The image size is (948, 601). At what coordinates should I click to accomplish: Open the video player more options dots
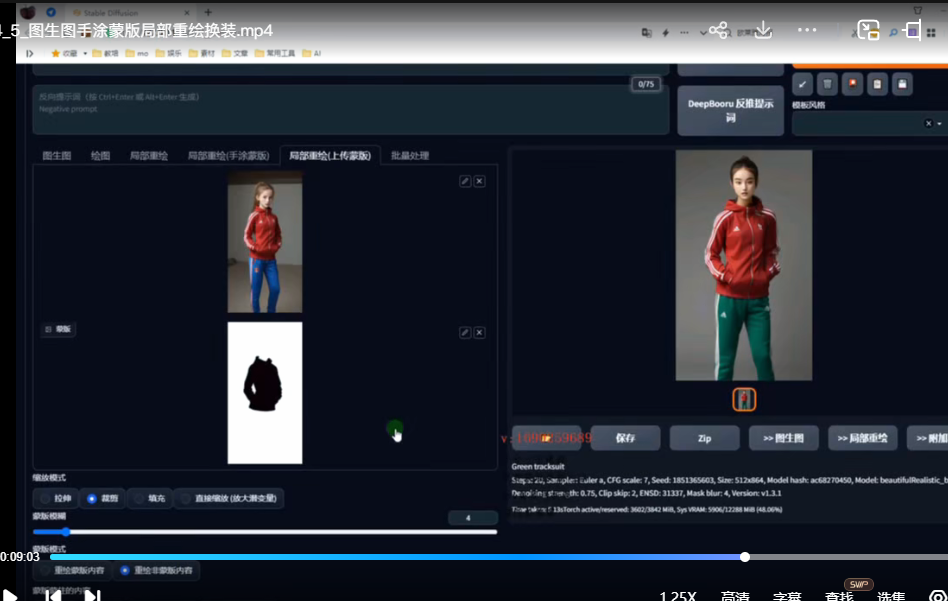(x=807, y=30)
